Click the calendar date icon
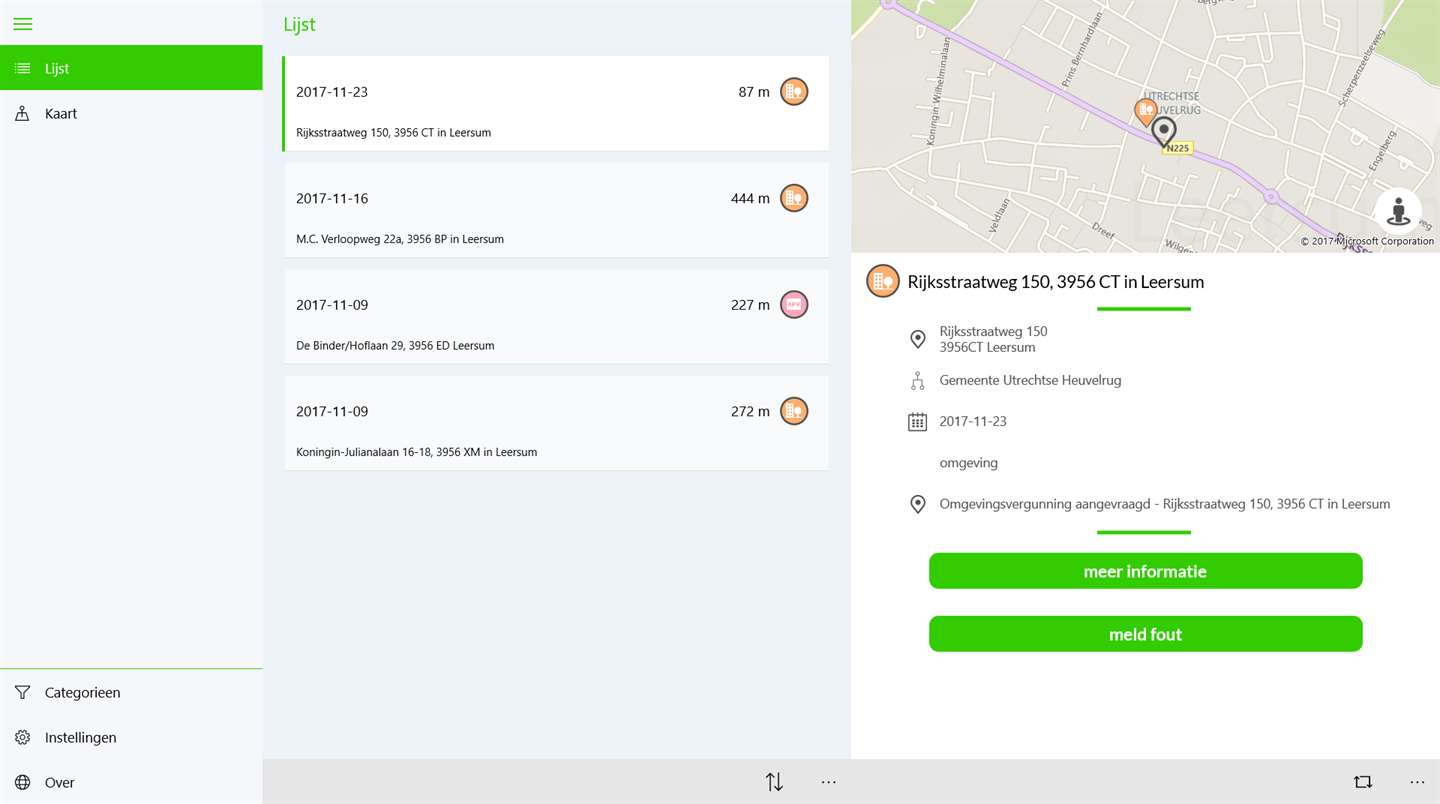The image size is (1440, 804). [x=917, y=422]
